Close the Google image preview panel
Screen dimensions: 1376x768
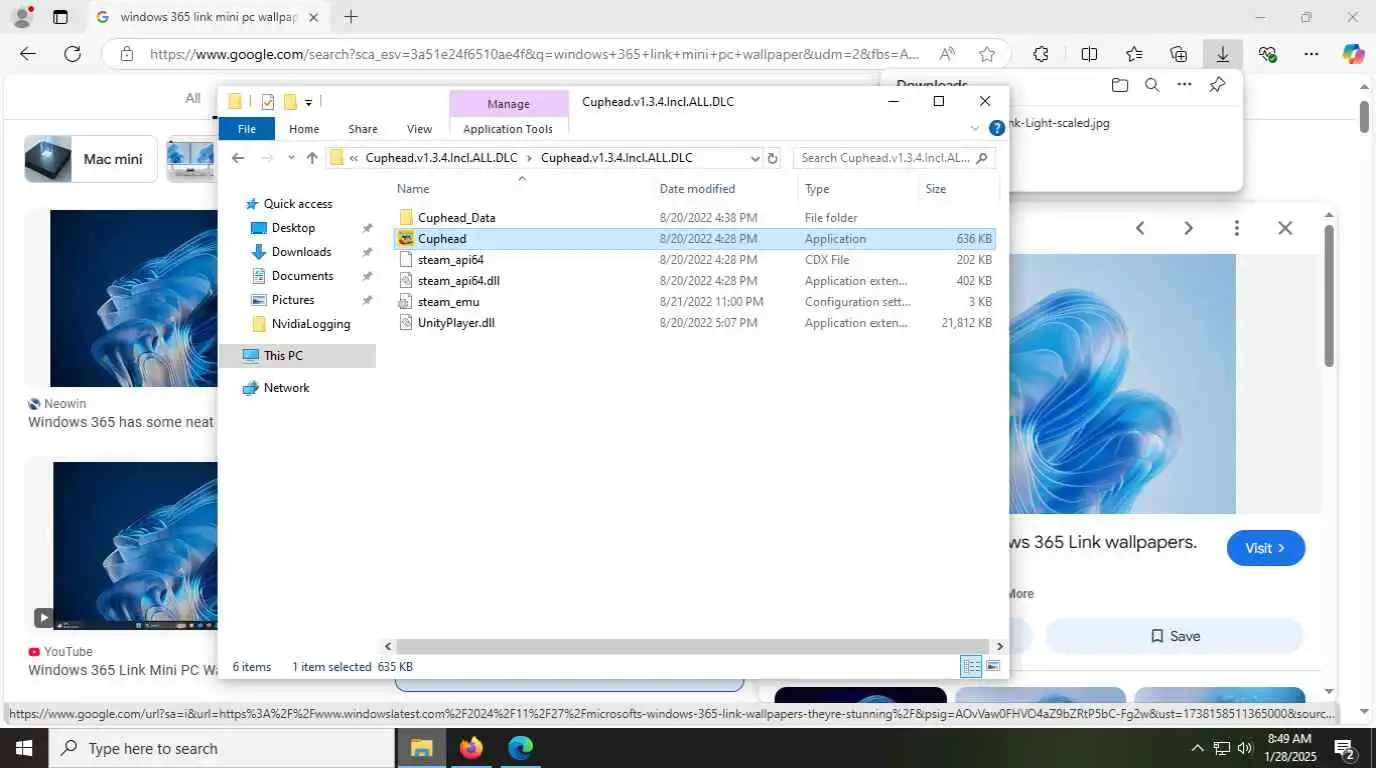[x=1285, y=228]
